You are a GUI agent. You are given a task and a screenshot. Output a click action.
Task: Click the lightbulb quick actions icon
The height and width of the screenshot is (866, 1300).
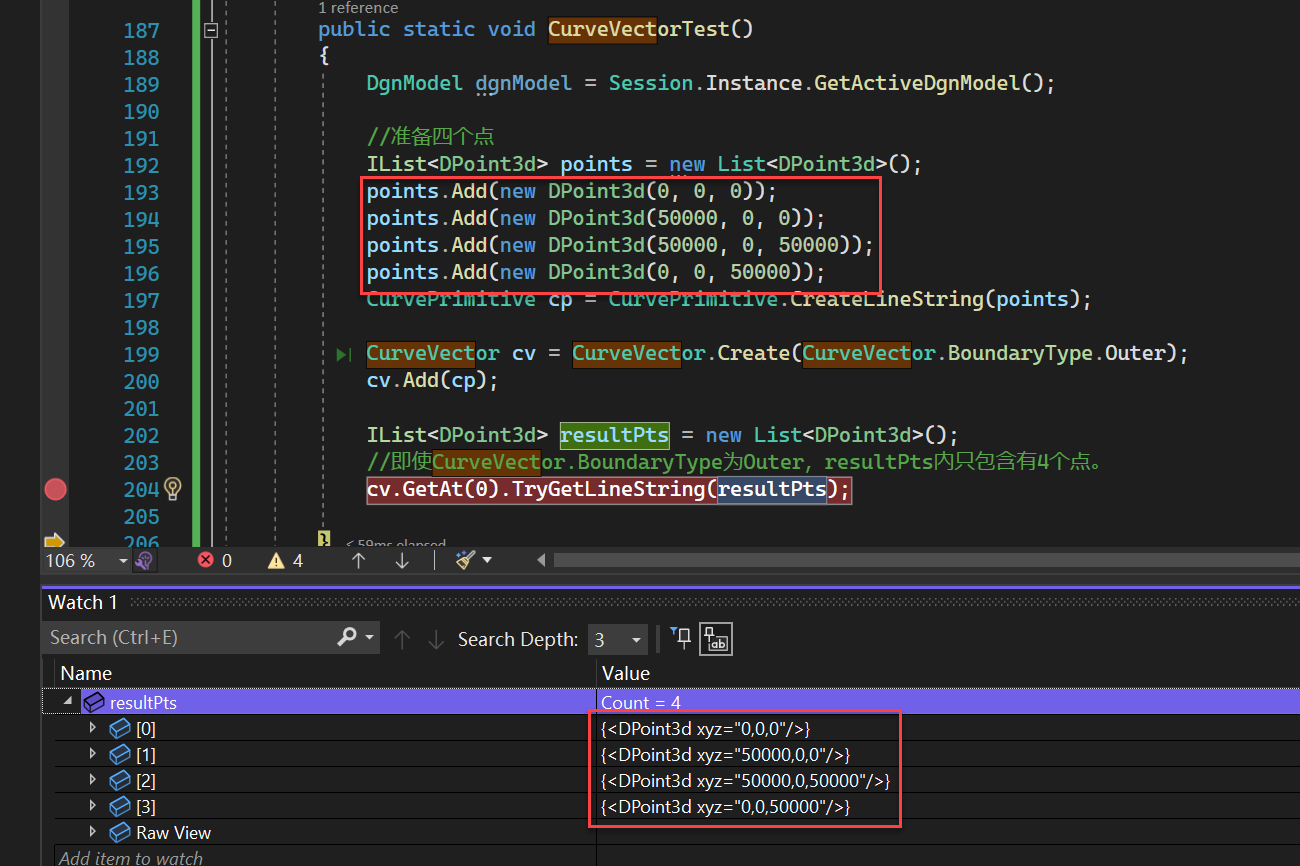tap(173, 489)
